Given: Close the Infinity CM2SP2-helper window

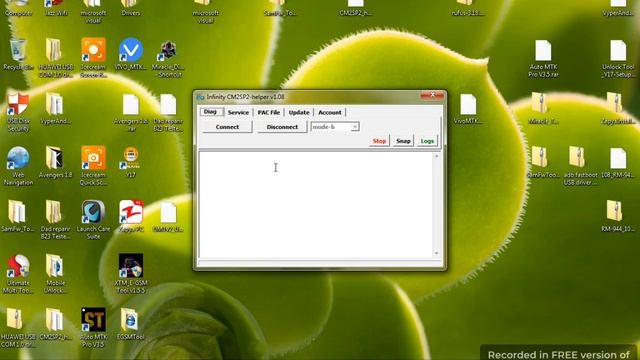Looking at the screenshot, I should pos(432,96).
